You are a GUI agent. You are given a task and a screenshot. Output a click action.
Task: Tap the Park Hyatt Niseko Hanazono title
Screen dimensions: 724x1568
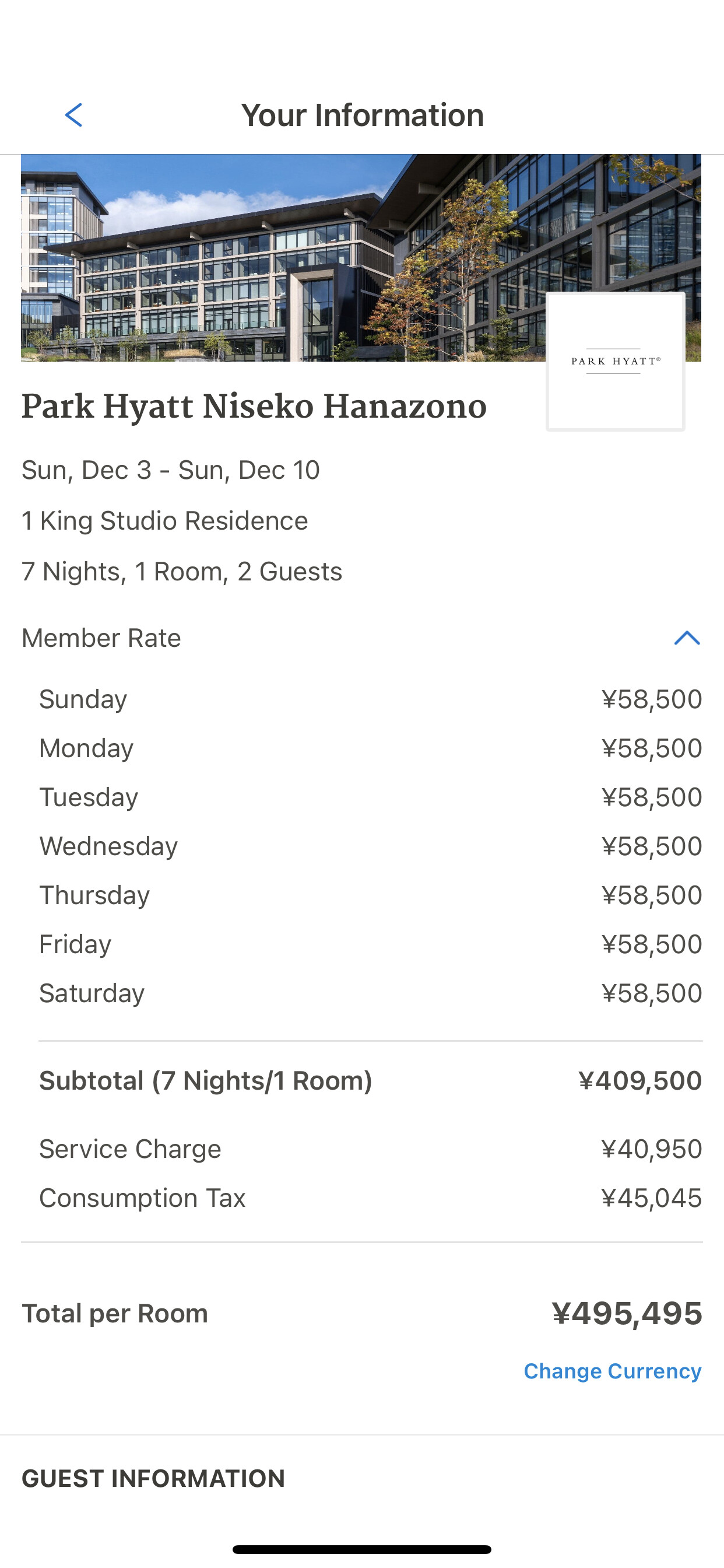(254, 407)
